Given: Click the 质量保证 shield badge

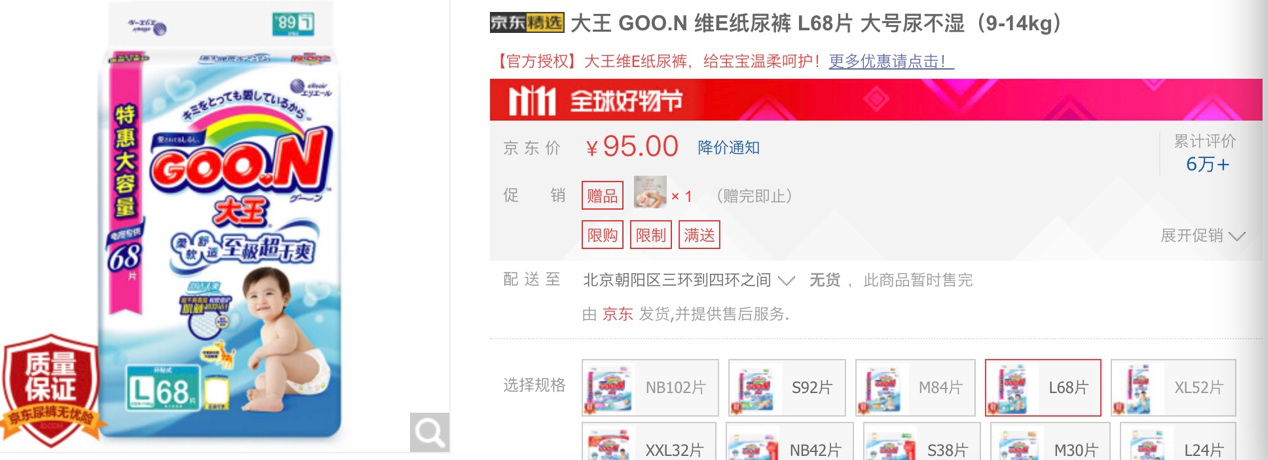Looking at the screenshot, I should (x=50, y=392).
